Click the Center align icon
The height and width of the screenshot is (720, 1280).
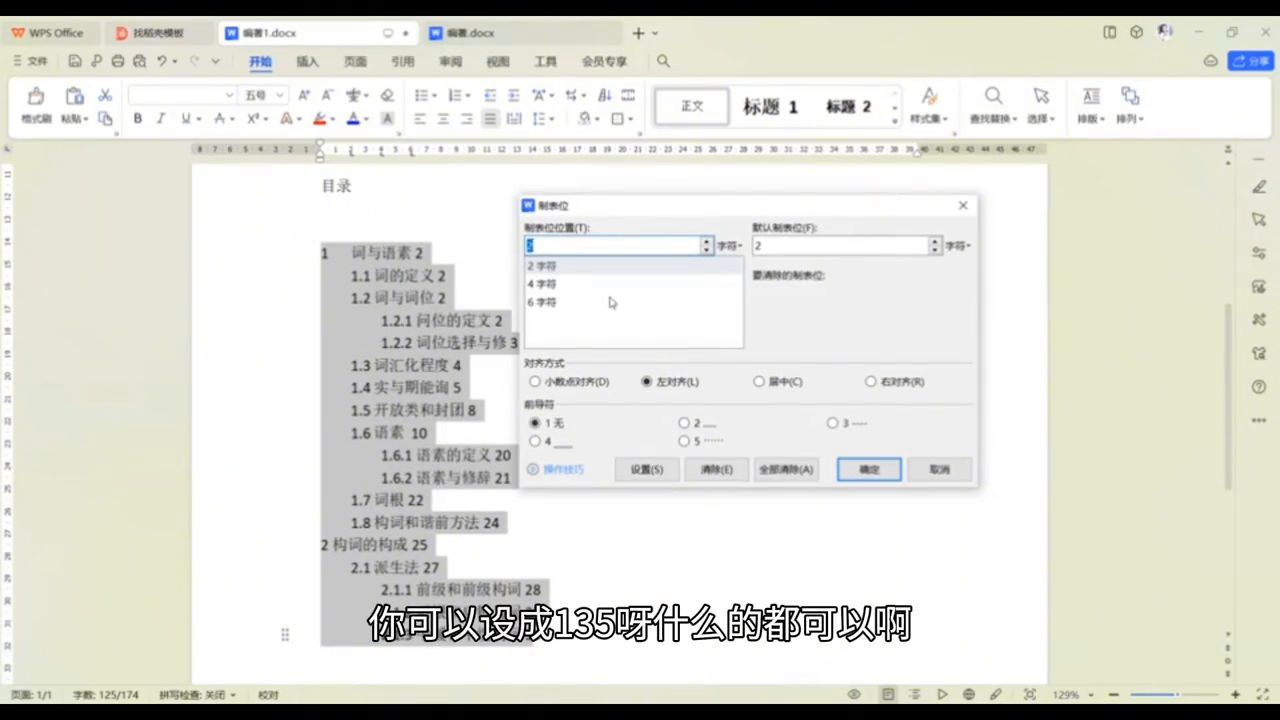tap(443, 118)
